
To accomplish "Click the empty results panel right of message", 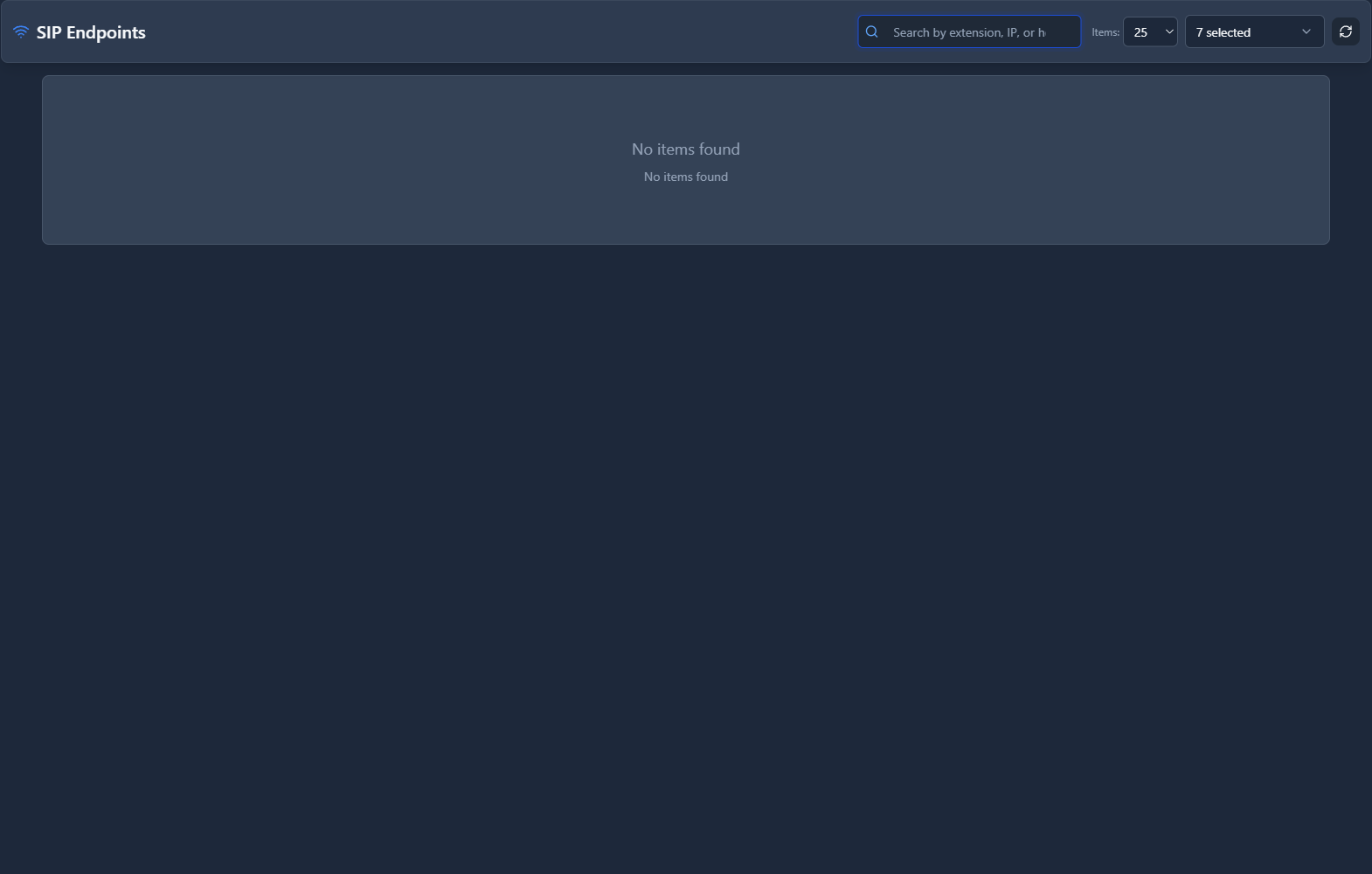I will click(1049, 160).
